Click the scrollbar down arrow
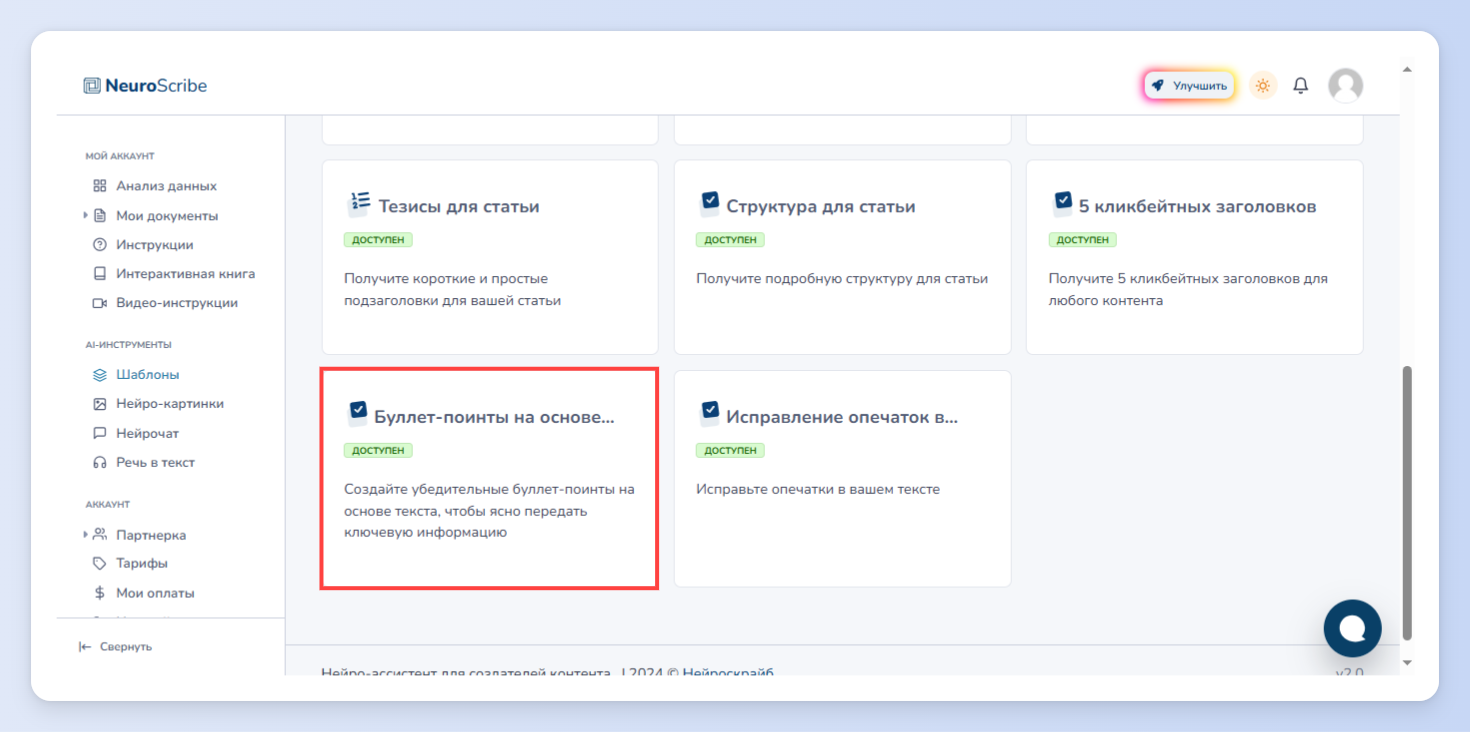Image resolution: width=1470 pixels, height=732 pixels. pyautogui.click(x=1408, y=662)
